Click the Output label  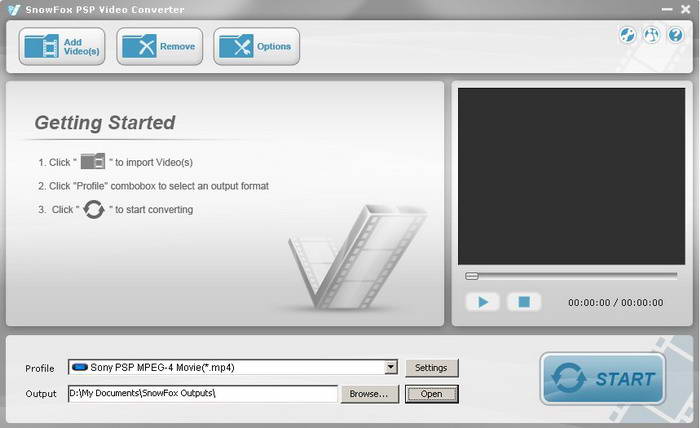41,394
